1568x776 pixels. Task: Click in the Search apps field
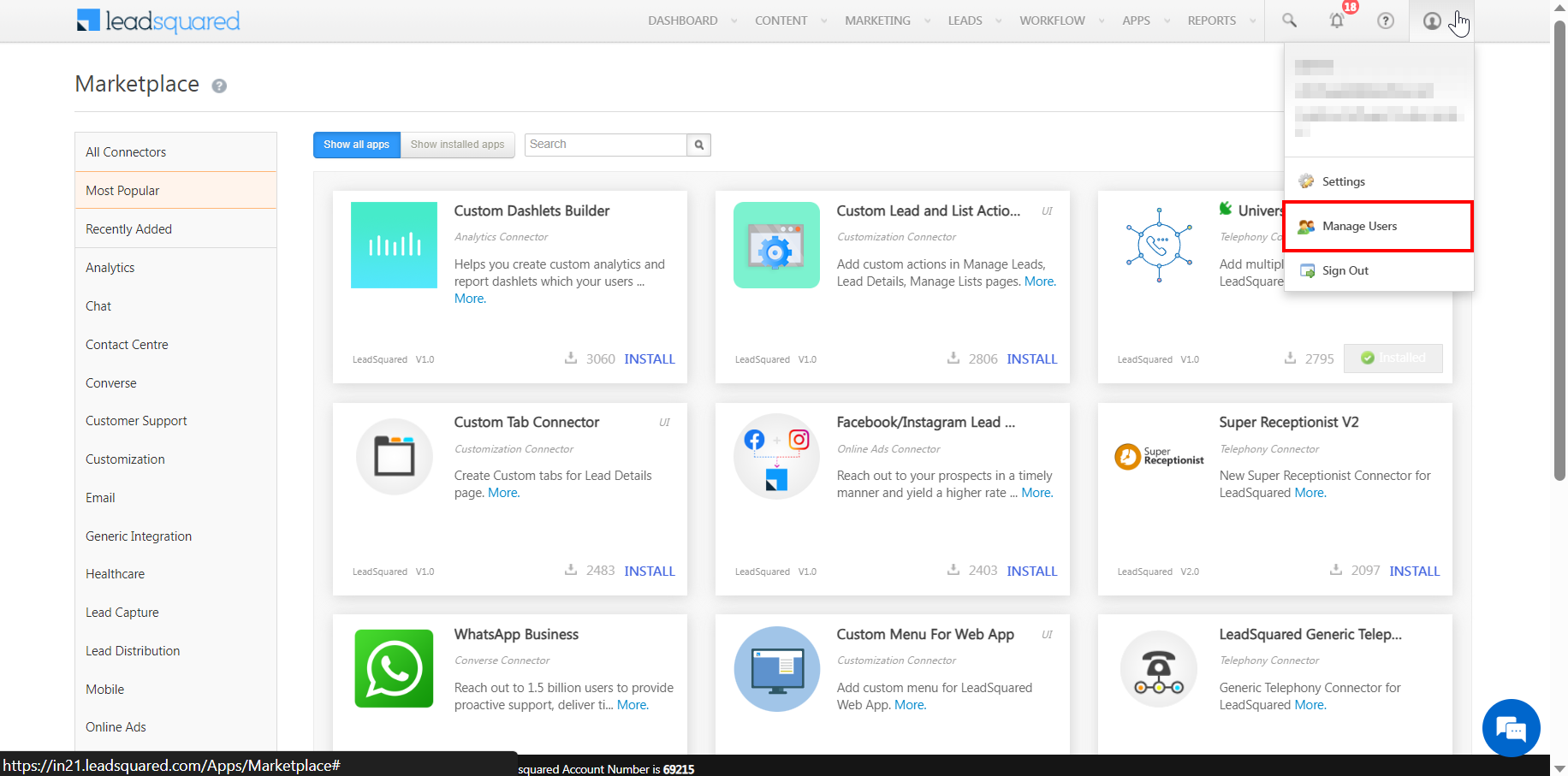pyautogui.click(x=606, y=145)
